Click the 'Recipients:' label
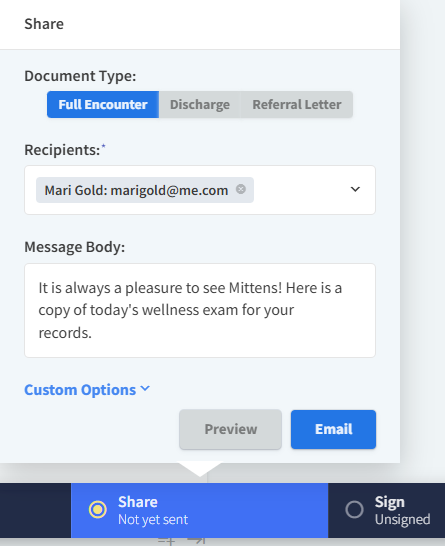 (x=62, y=150)
